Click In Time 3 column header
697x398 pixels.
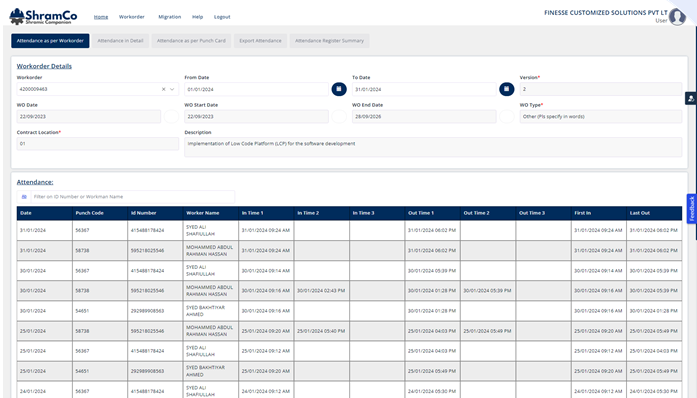[x=377, y=213]
